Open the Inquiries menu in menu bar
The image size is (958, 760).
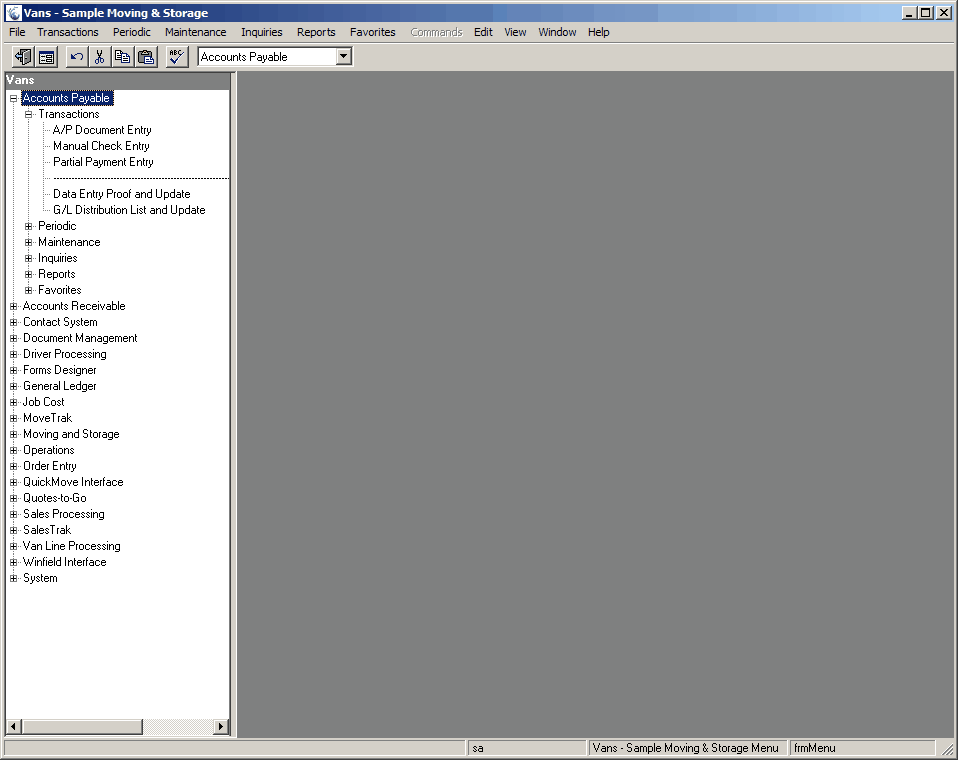(x=261, y=32)
